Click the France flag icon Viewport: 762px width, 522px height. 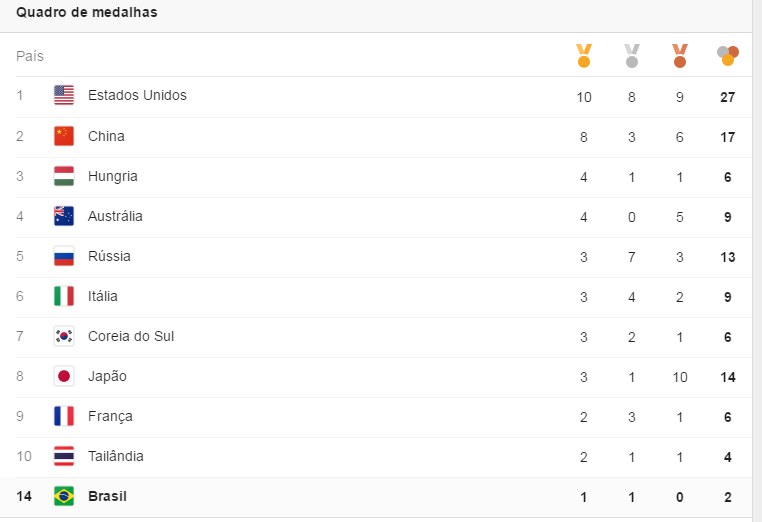[x=64, y=416]
